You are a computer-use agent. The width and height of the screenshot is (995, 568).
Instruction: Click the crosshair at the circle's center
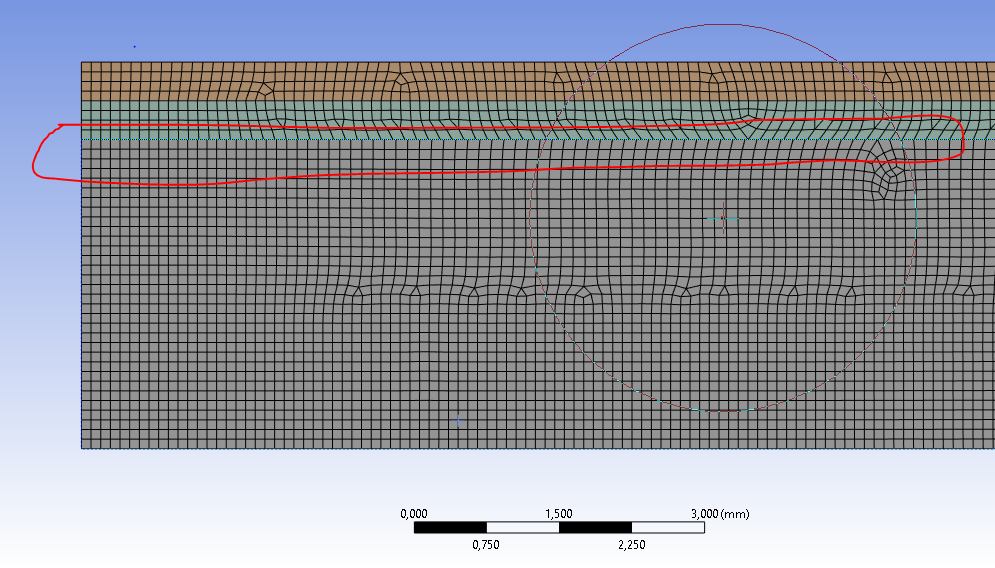pyautogui.click(x=723, y=218)
